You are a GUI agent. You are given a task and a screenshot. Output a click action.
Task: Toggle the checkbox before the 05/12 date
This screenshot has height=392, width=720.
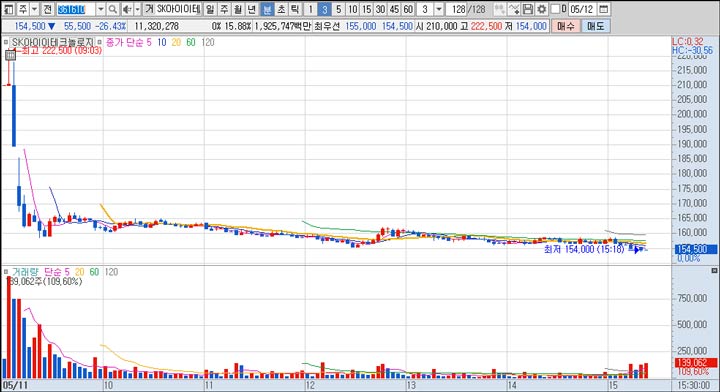pos(556,9)
